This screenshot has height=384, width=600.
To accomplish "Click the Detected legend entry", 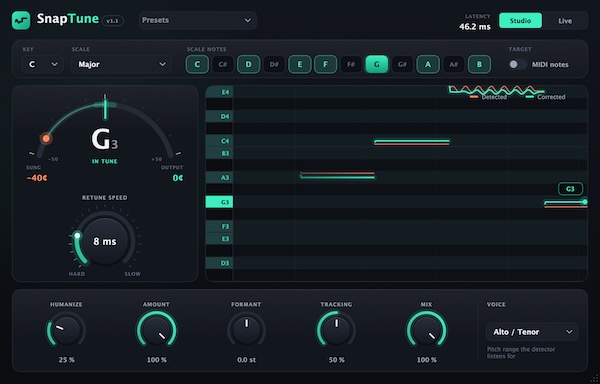I will point(488,97).
